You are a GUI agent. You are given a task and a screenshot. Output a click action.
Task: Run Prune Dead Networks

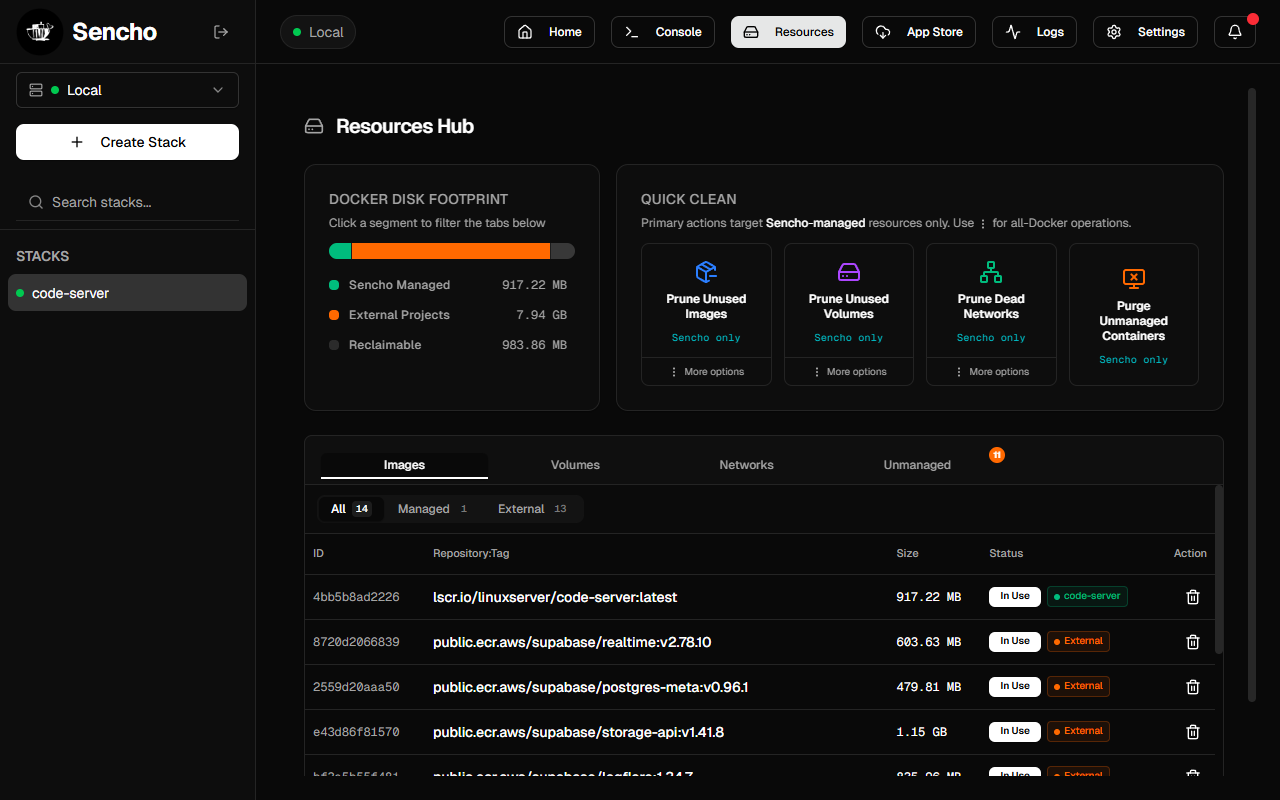pos(991,300)
